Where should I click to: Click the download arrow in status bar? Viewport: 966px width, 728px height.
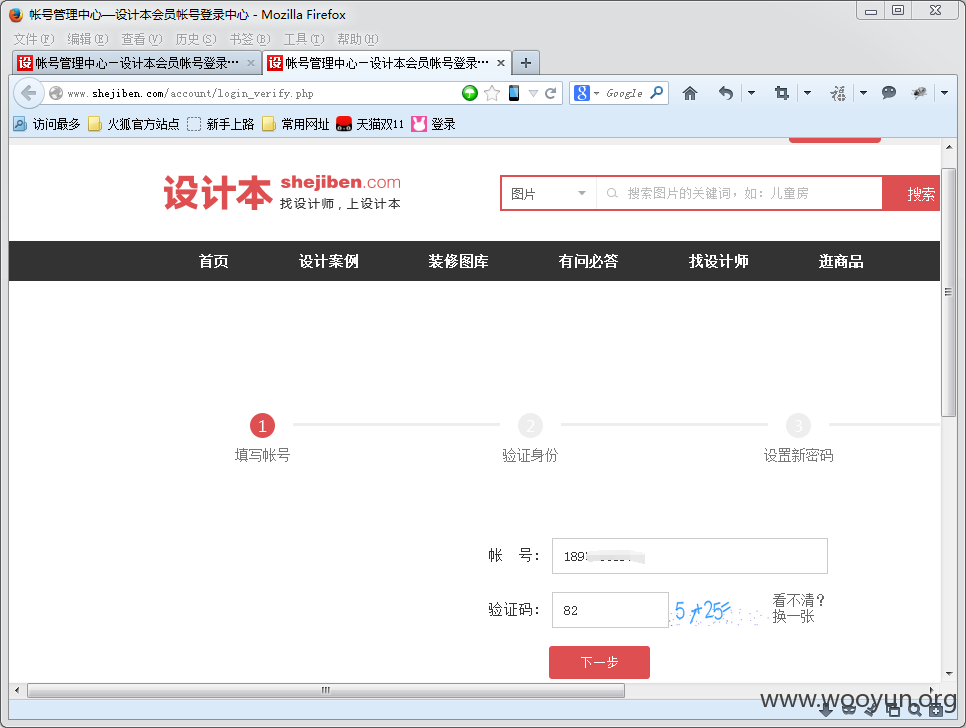(x=826, y=710)
